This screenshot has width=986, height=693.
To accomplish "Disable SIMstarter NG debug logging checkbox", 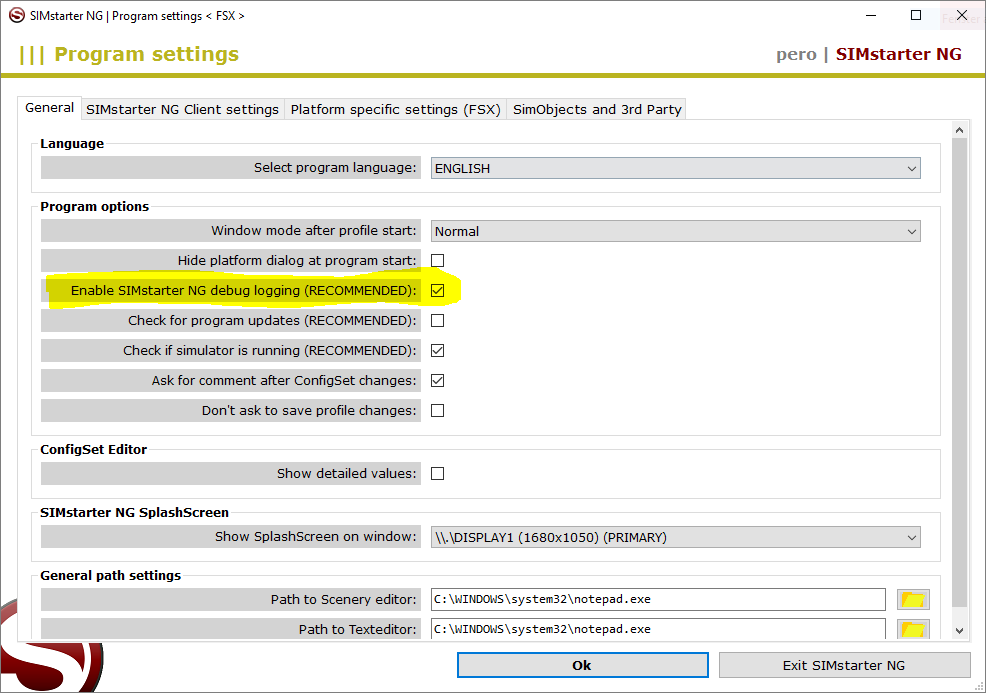I will (438, 291).
